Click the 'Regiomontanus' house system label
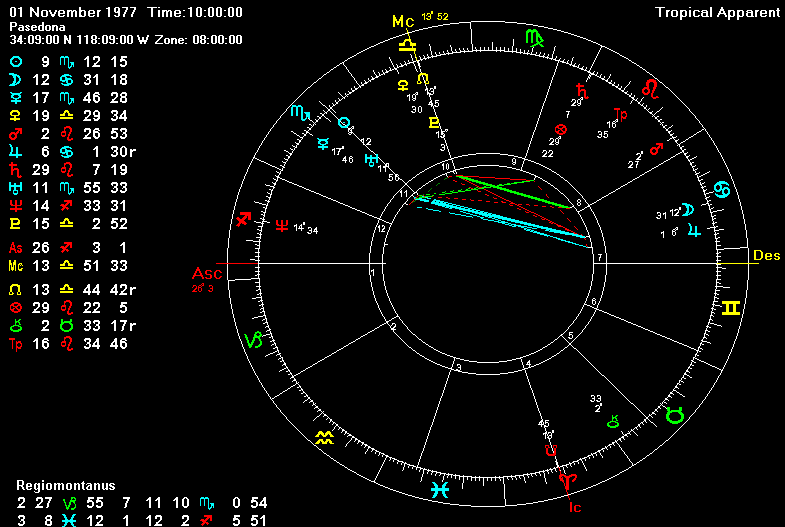 point(66,485)
